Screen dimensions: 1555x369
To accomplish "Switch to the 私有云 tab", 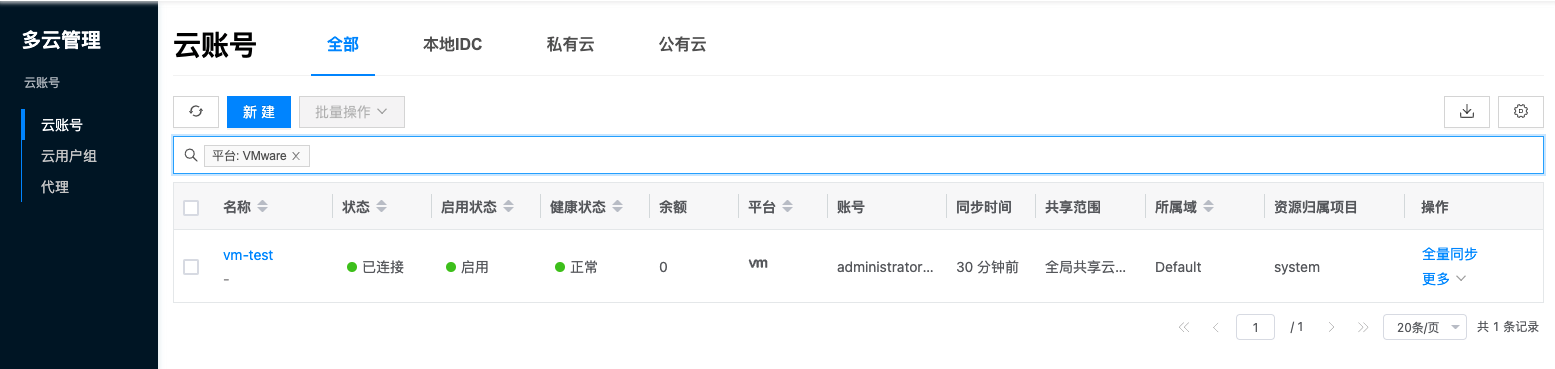I will pos(570,45).
